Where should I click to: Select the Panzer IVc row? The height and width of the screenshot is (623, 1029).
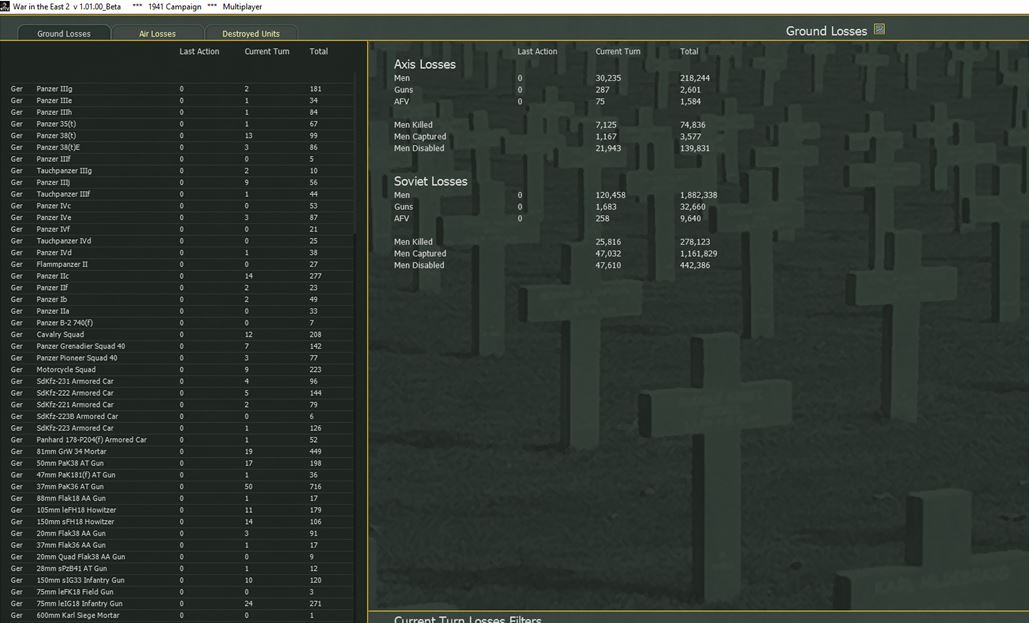[x=180, y=206]
